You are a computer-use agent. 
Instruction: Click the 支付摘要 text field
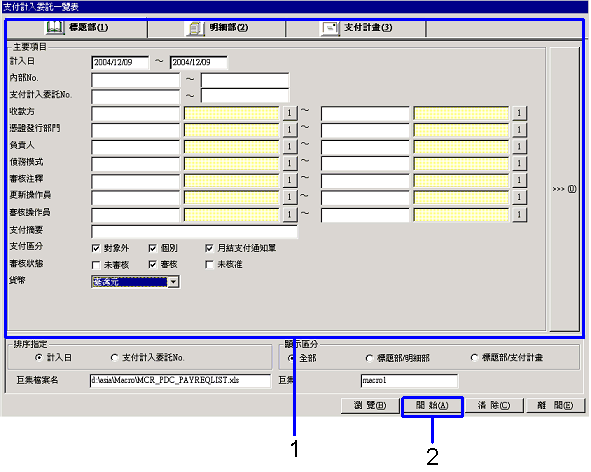coord(194,231)
